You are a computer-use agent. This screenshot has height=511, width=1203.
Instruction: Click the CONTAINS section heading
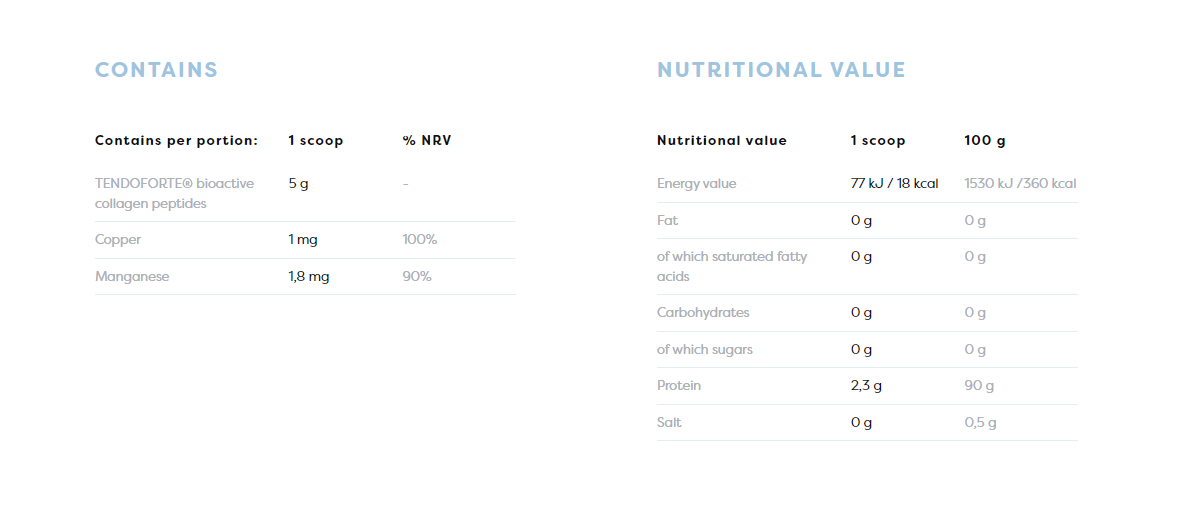coord(156,70)
